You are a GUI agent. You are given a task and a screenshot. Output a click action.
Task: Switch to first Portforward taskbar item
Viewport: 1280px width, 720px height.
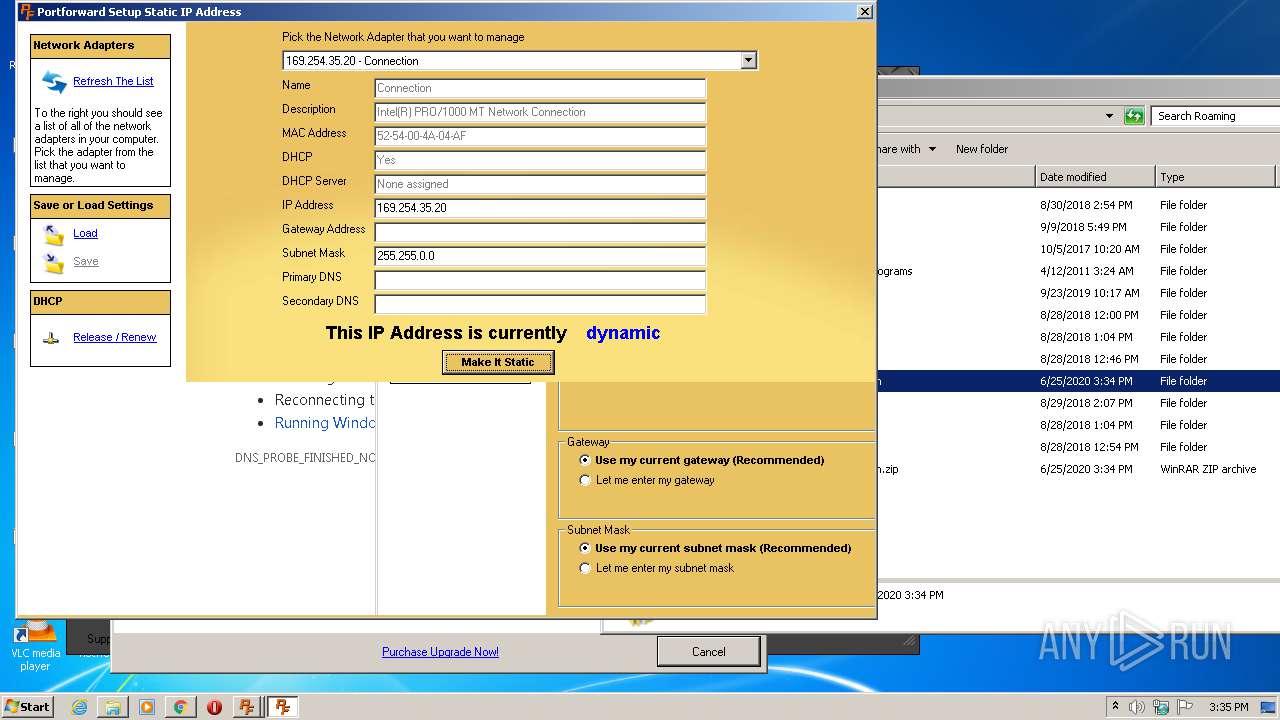247,707
